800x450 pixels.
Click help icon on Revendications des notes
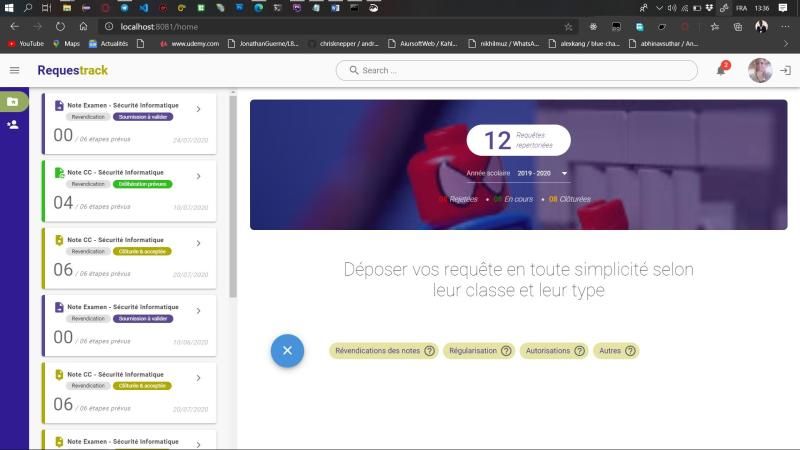[x=430, y=351]
